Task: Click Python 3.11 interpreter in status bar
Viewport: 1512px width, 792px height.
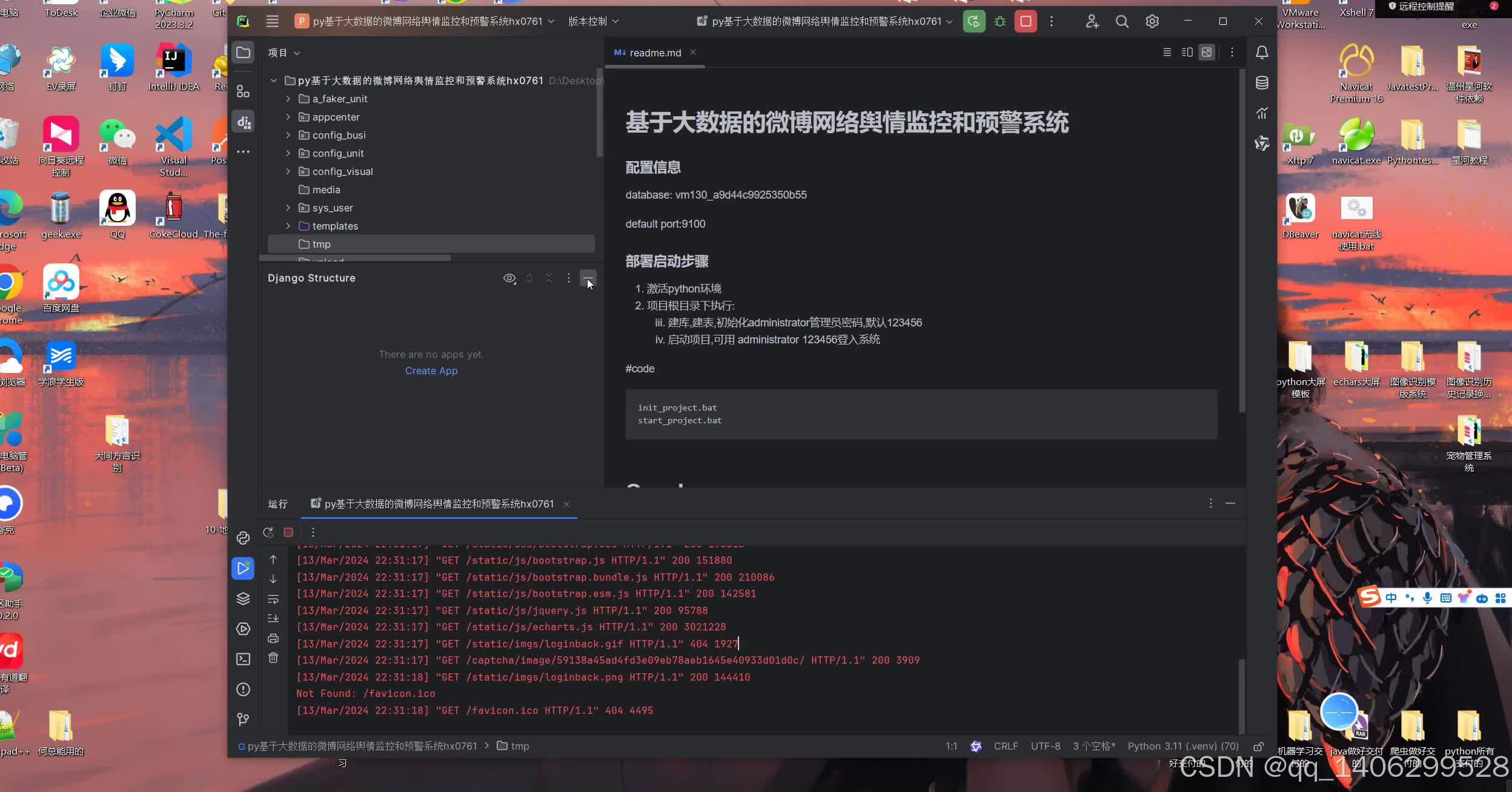Action: [1182, 746]
